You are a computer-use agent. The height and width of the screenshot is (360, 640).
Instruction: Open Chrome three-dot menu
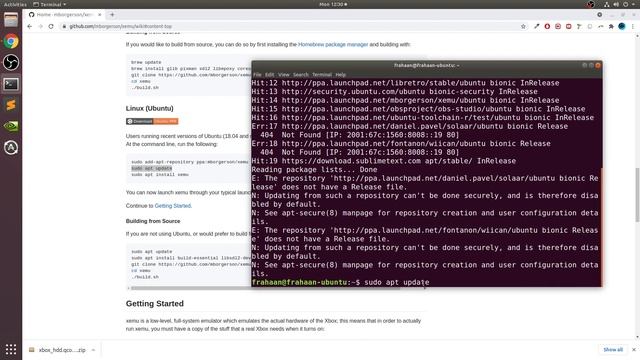coord(633,26)
